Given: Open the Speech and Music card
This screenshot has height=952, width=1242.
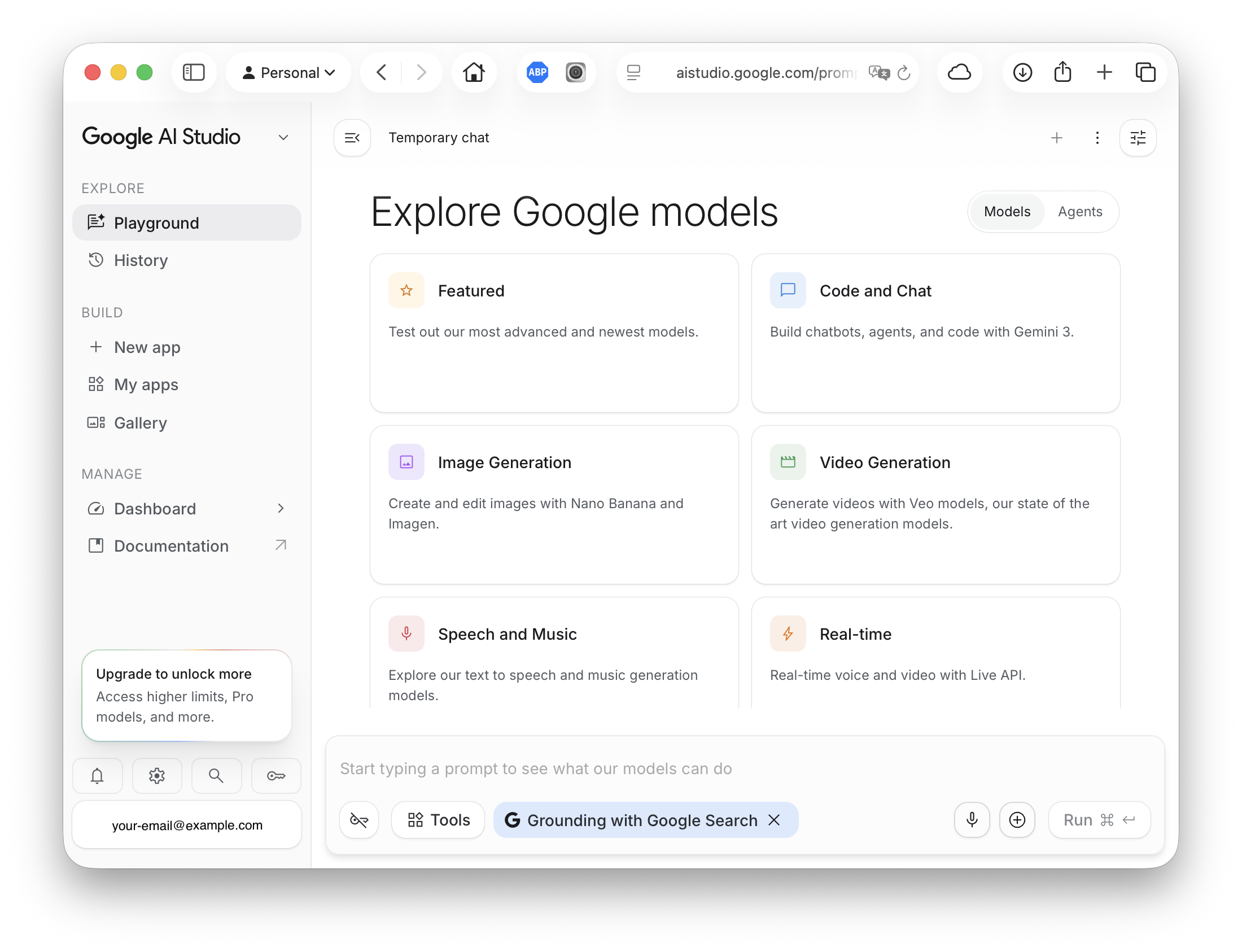Looking at the screenshot, I should (554, 652).
